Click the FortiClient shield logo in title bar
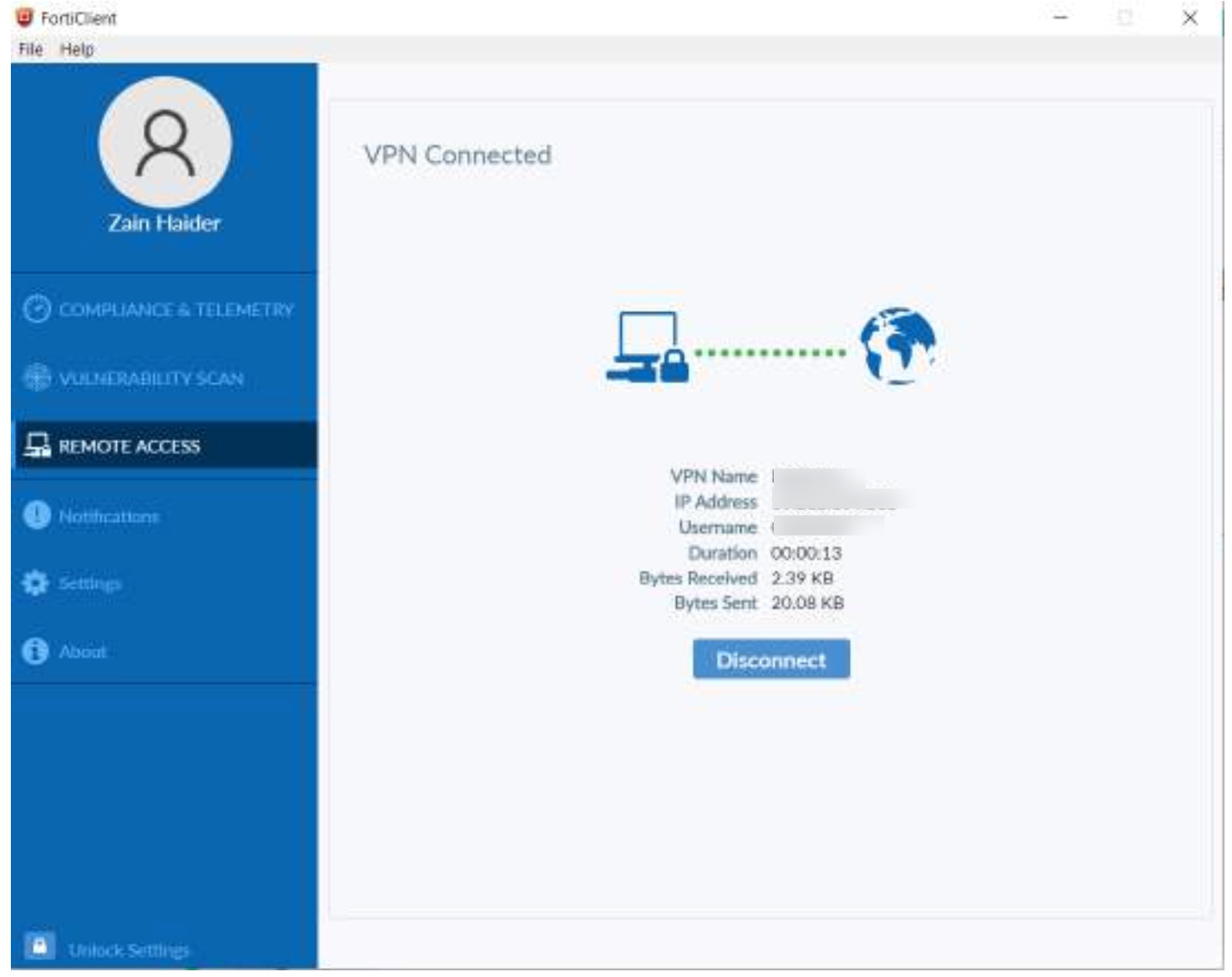 tap(24, 18)
